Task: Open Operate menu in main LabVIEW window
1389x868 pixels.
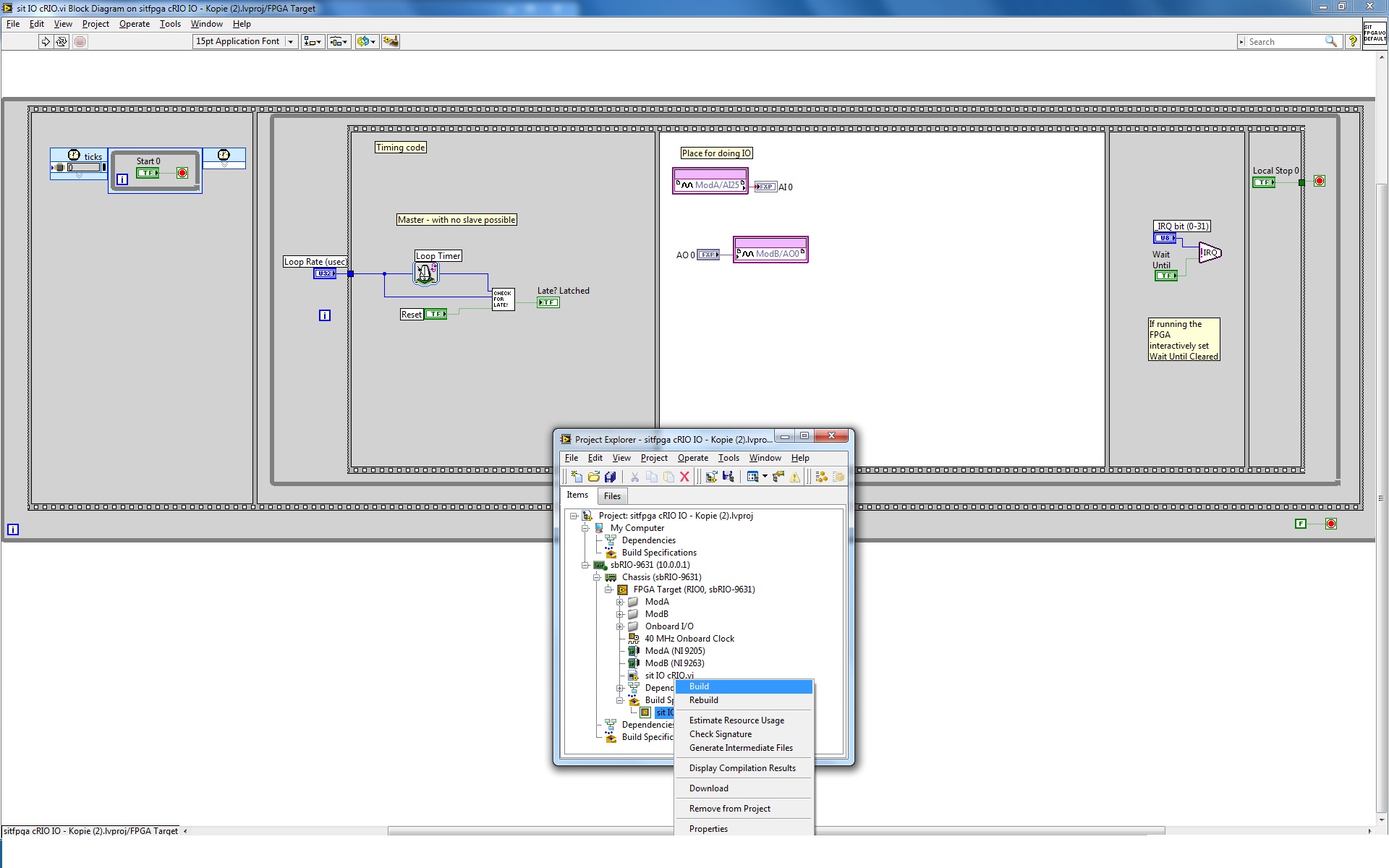Action: click(x=135, y=24)
